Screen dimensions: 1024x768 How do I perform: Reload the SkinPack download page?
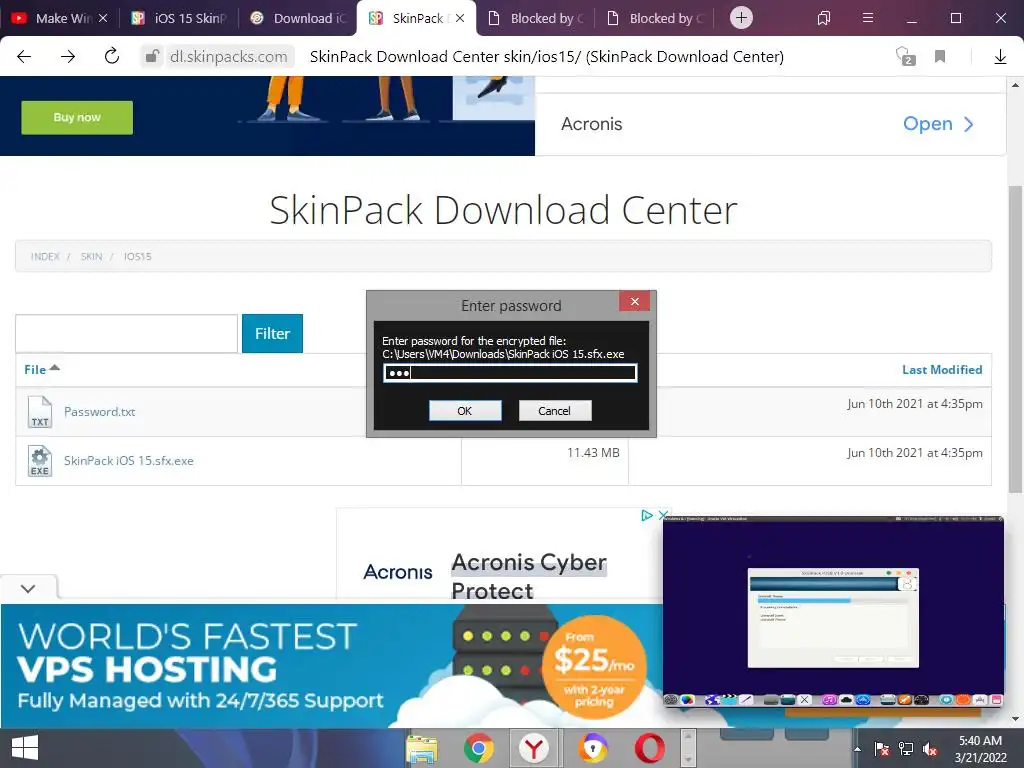click(x=112, y=56)
